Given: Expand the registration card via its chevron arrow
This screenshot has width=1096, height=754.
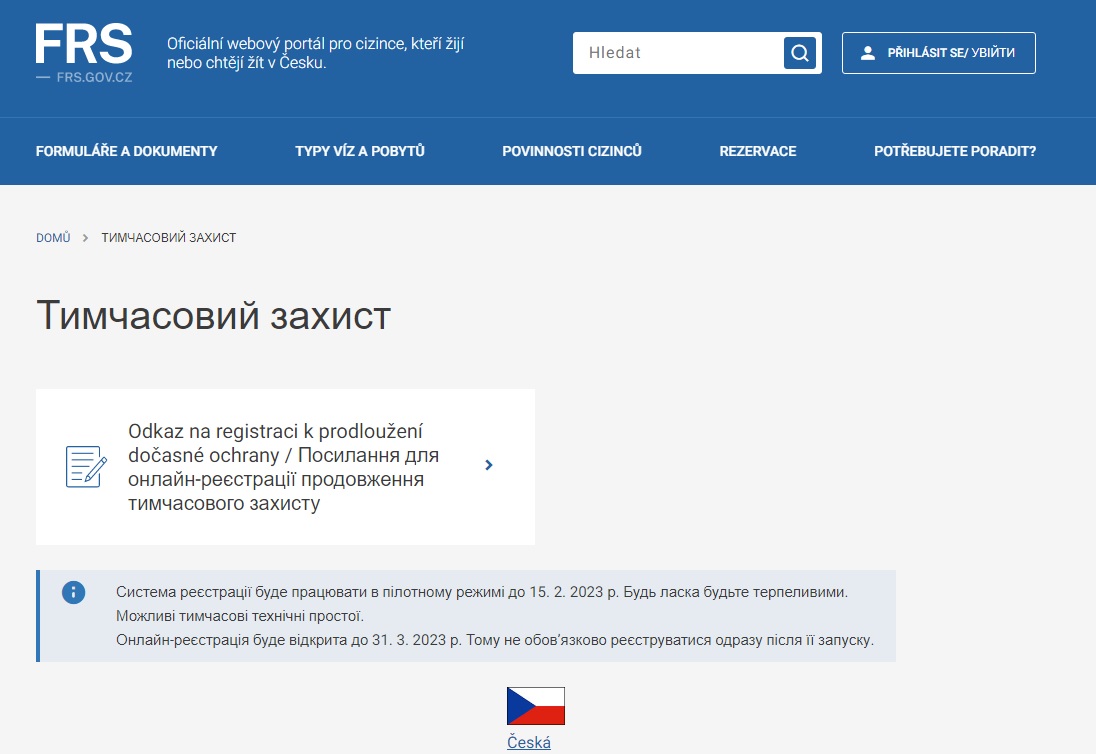Looking at the screenshot, I should 488,465.
